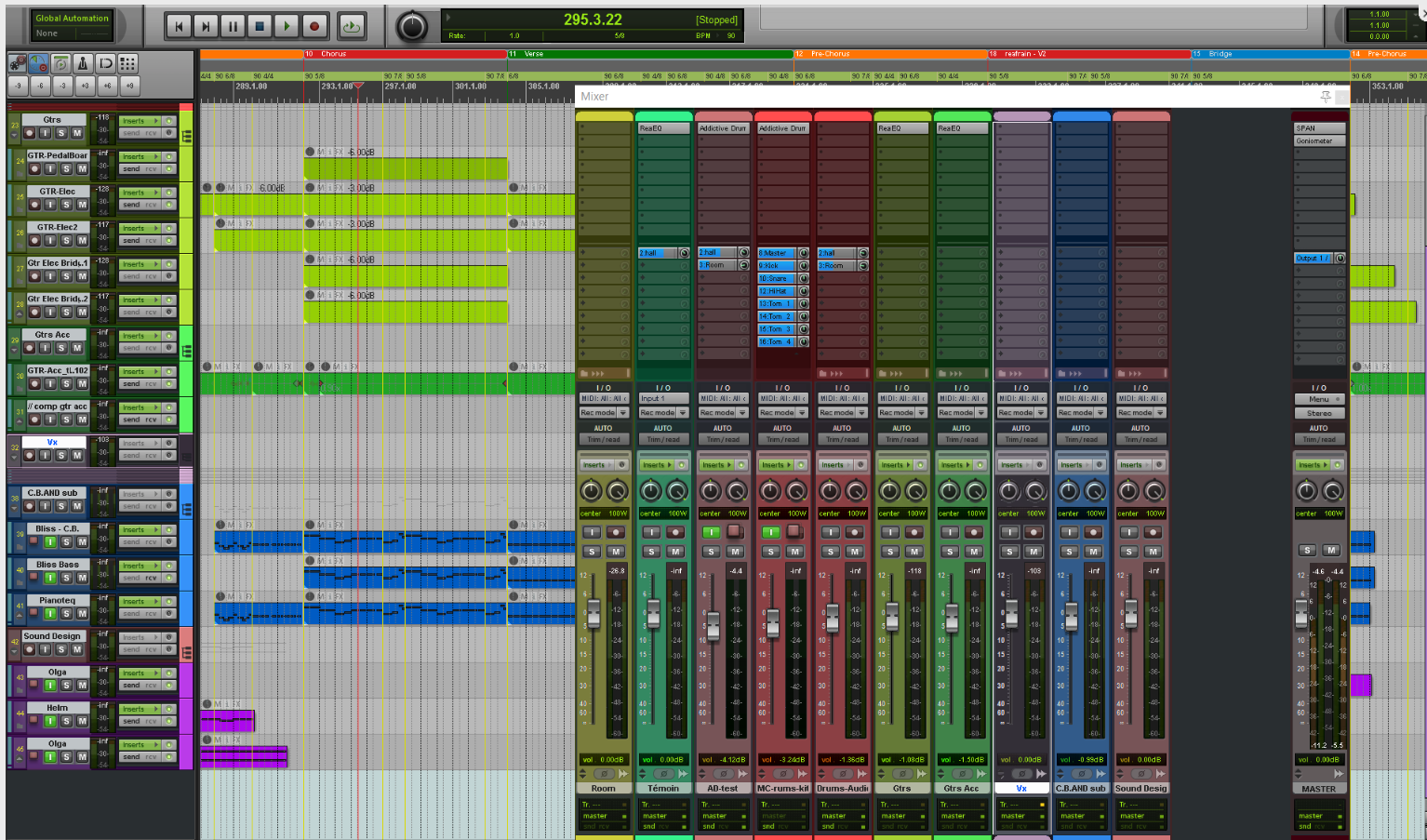Click the pan knob on Vx strip

click(1008, 490)
